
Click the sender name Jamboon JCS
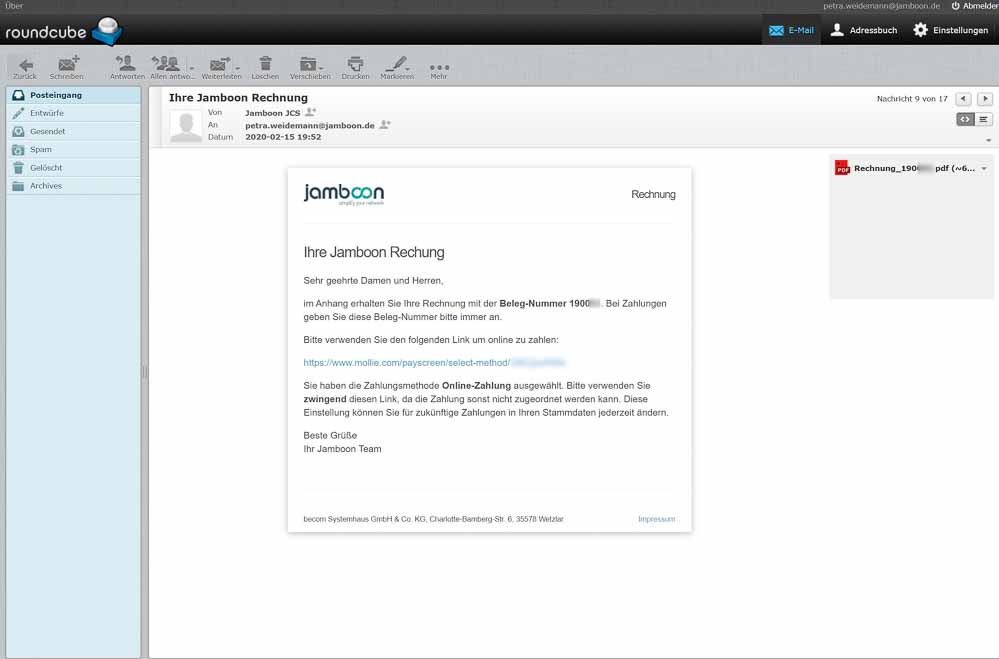(273, 113)
